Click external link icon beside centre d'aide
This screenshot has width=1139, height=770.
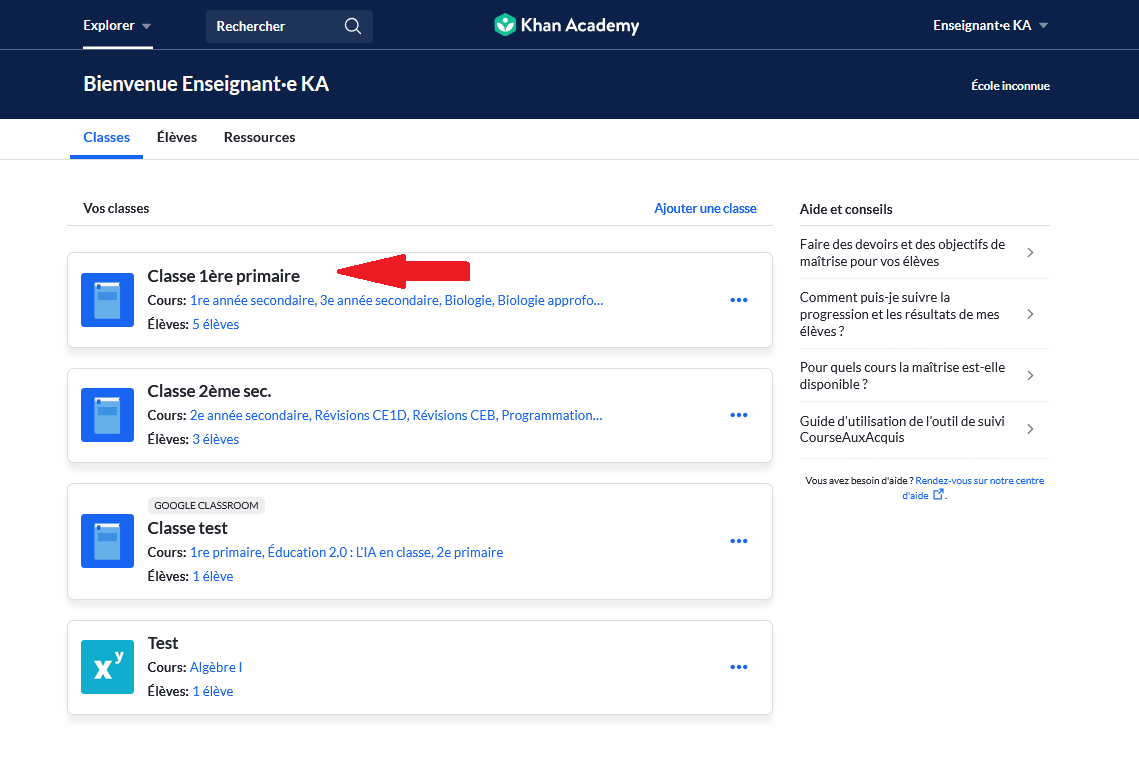click(939, 495)
